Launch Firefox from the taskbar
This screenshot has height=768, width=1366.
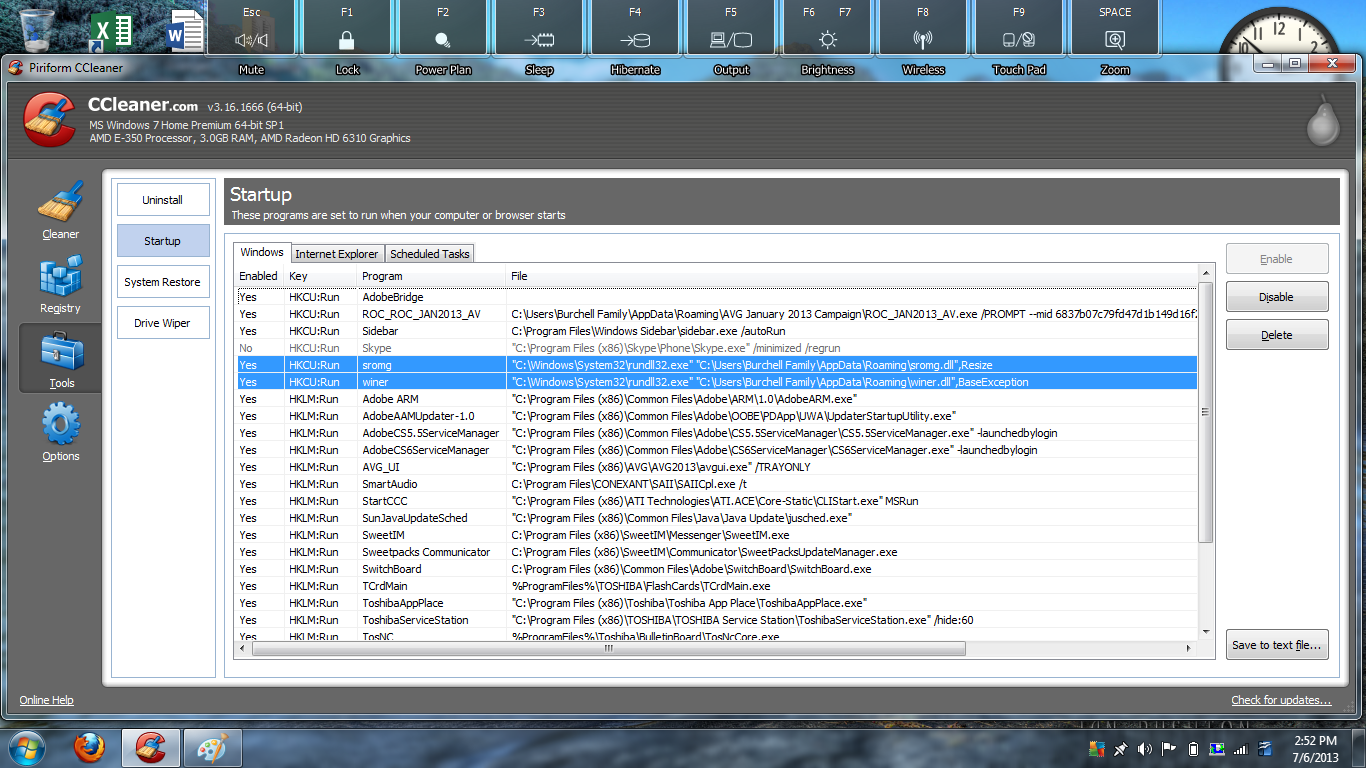click(x=90, y=748)
